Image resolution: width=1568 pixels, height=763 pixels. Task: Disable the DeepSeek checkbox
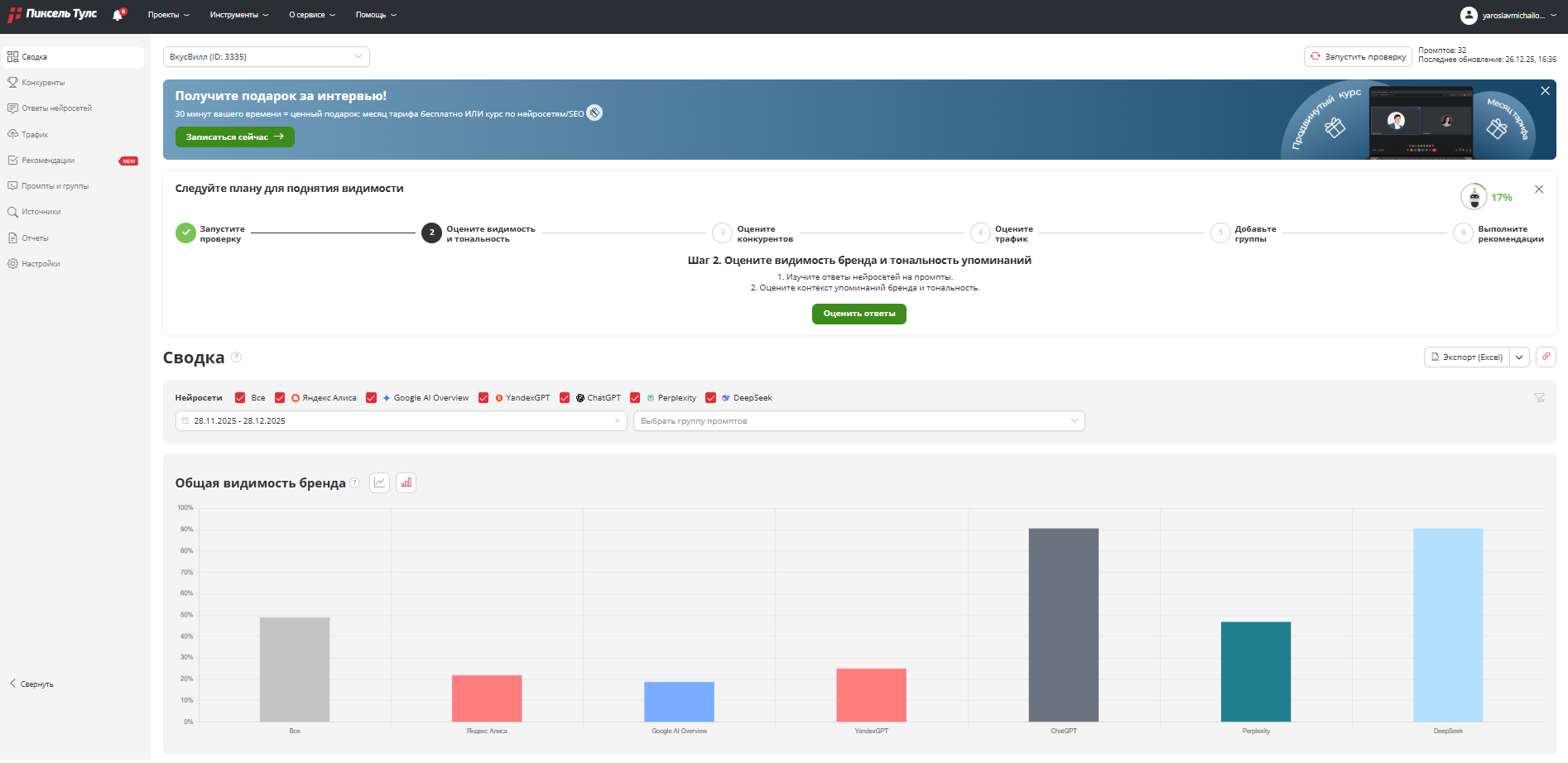(710, 398)
